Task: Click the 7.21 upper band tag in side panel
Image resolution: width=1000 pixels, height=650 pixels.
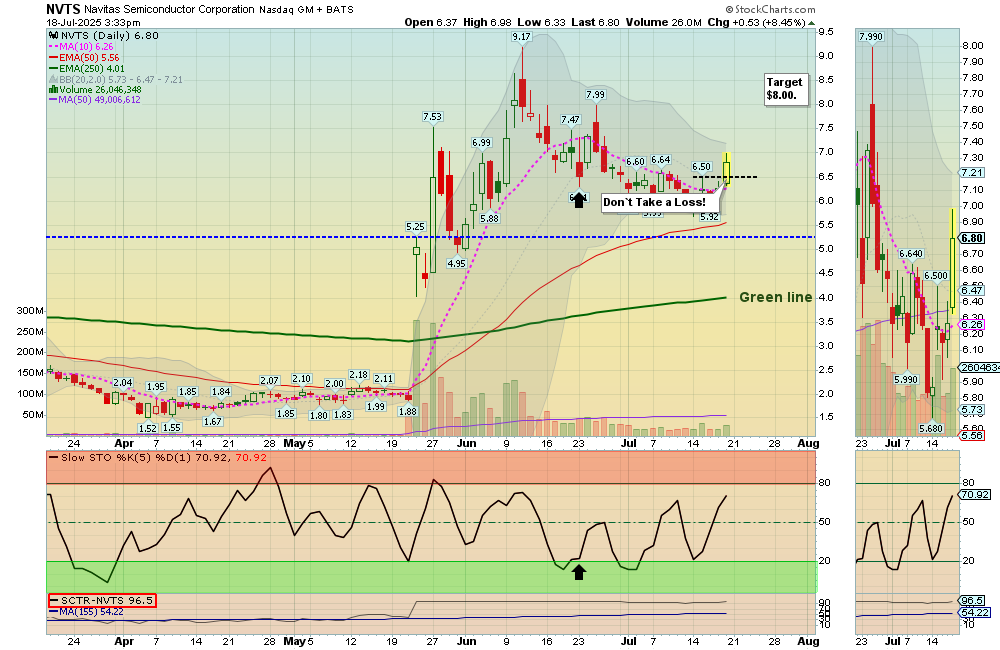Action: click(972, 173)
